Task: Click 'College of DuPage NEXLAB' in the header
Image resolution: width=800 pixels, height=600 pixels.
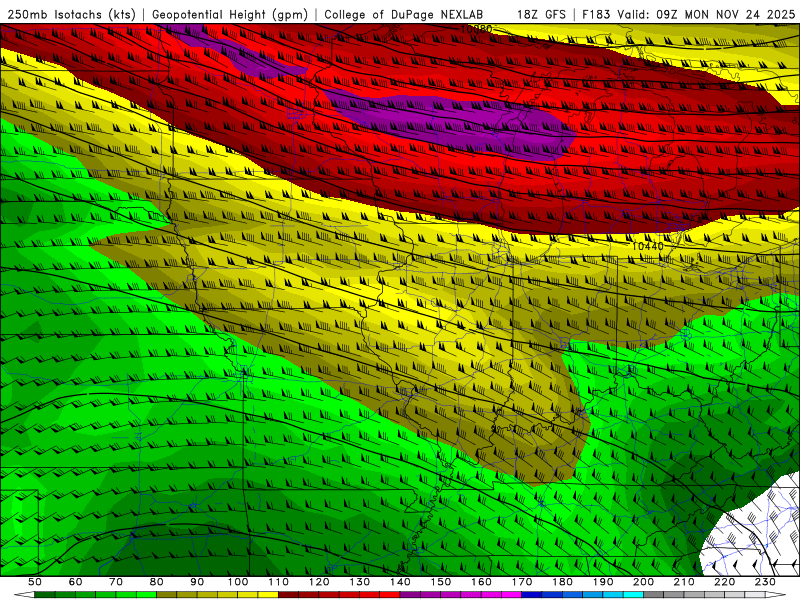Action: (404, 15)
